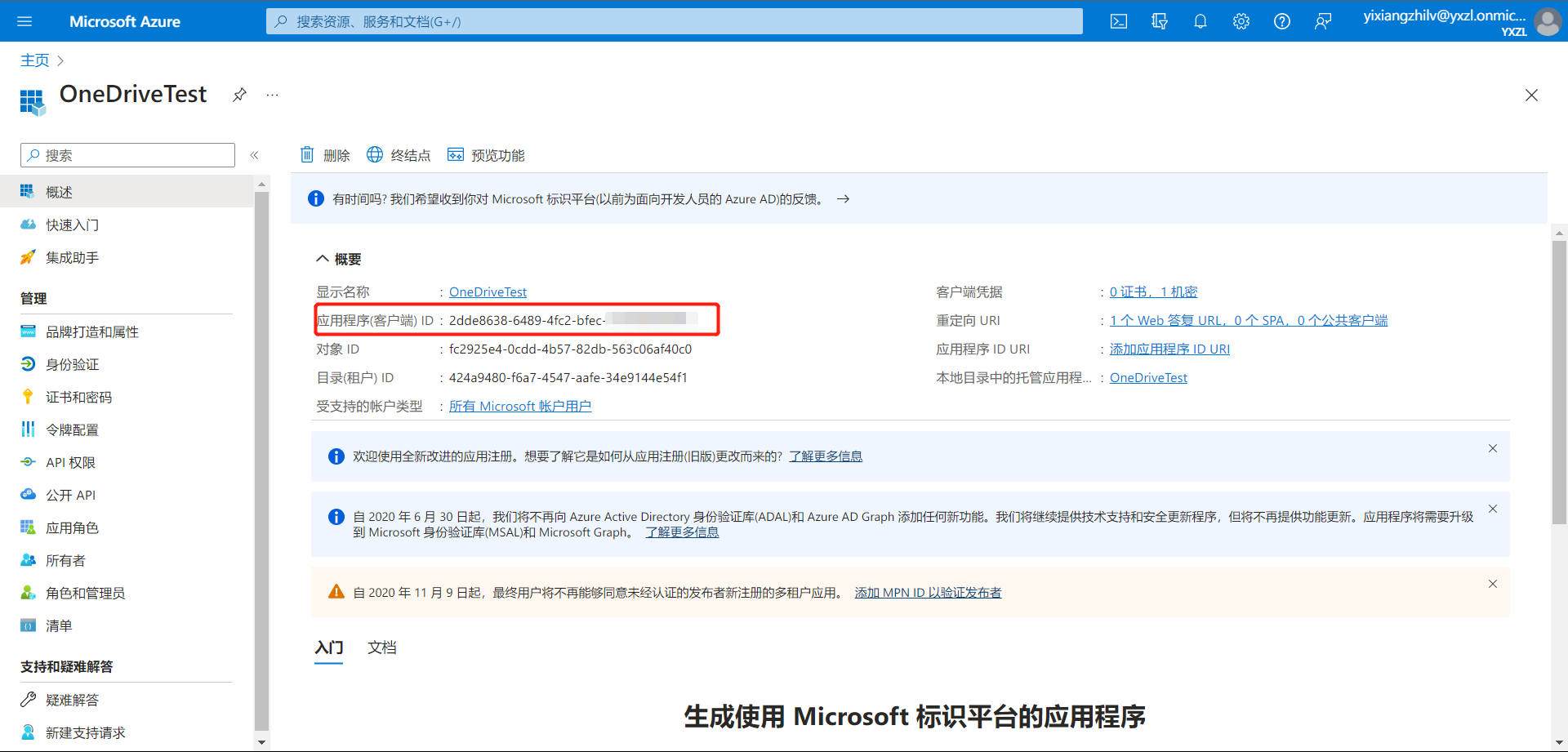This screenshot has width=1568, height=752.
Task: Open the notifications bell icon
Action: [x=1200, y=21]
